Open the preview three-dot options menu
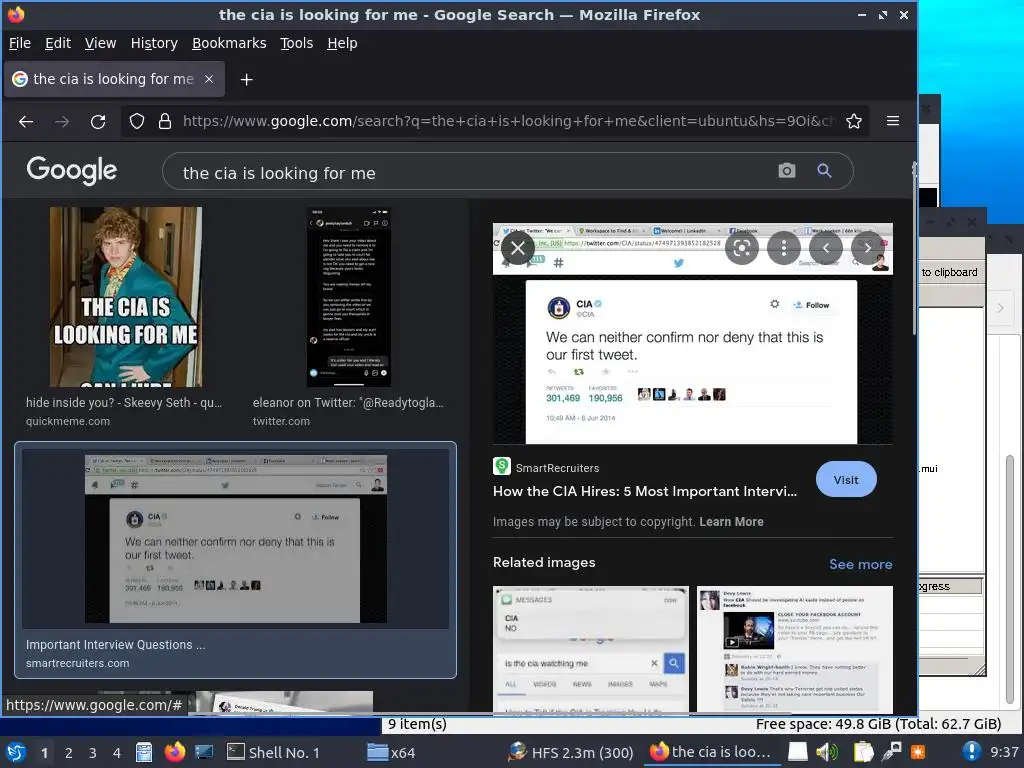Viewport: 1024px width, 768px height. [x=784, y=248]
